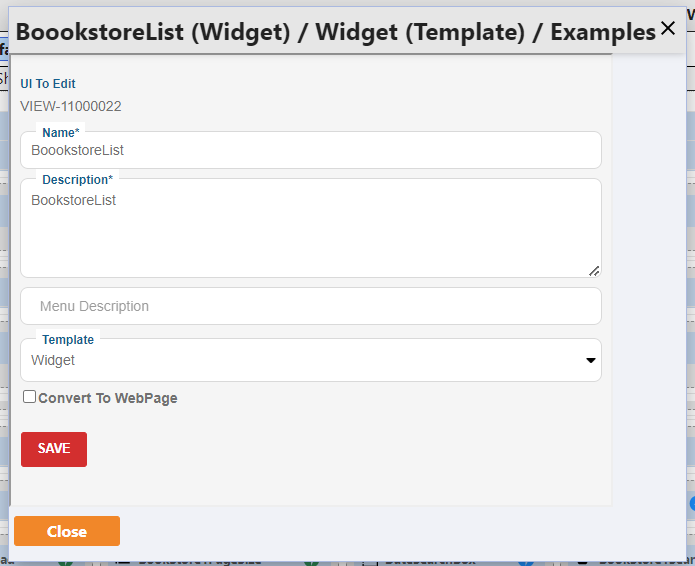Select the Widget value in Template field
Image resolution: width=695 pixels, height=566 pixels.
pyautogui.click(x=53, y=360)
